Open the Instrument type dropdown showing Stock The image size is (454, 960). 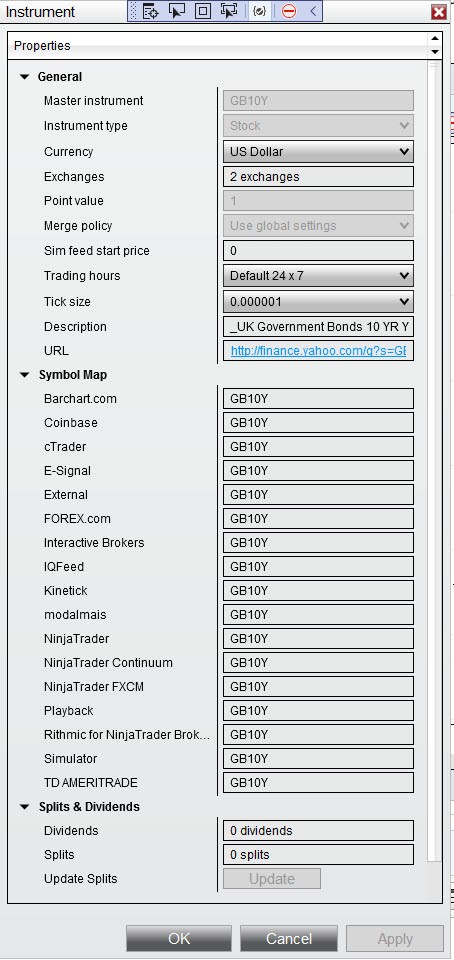click(x=318, y=126)
